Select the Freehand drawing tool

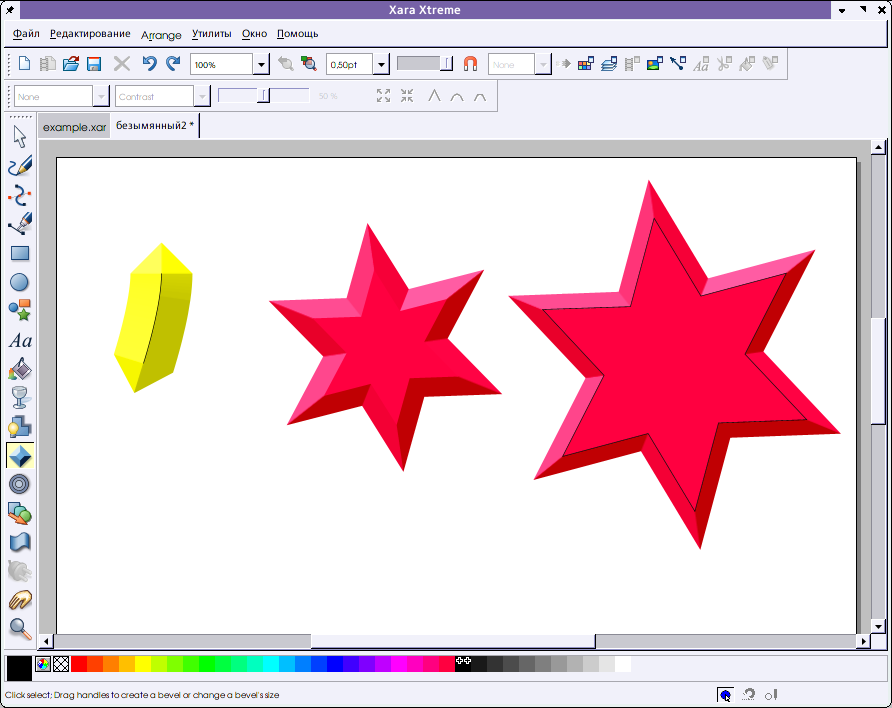click(20, 166)
